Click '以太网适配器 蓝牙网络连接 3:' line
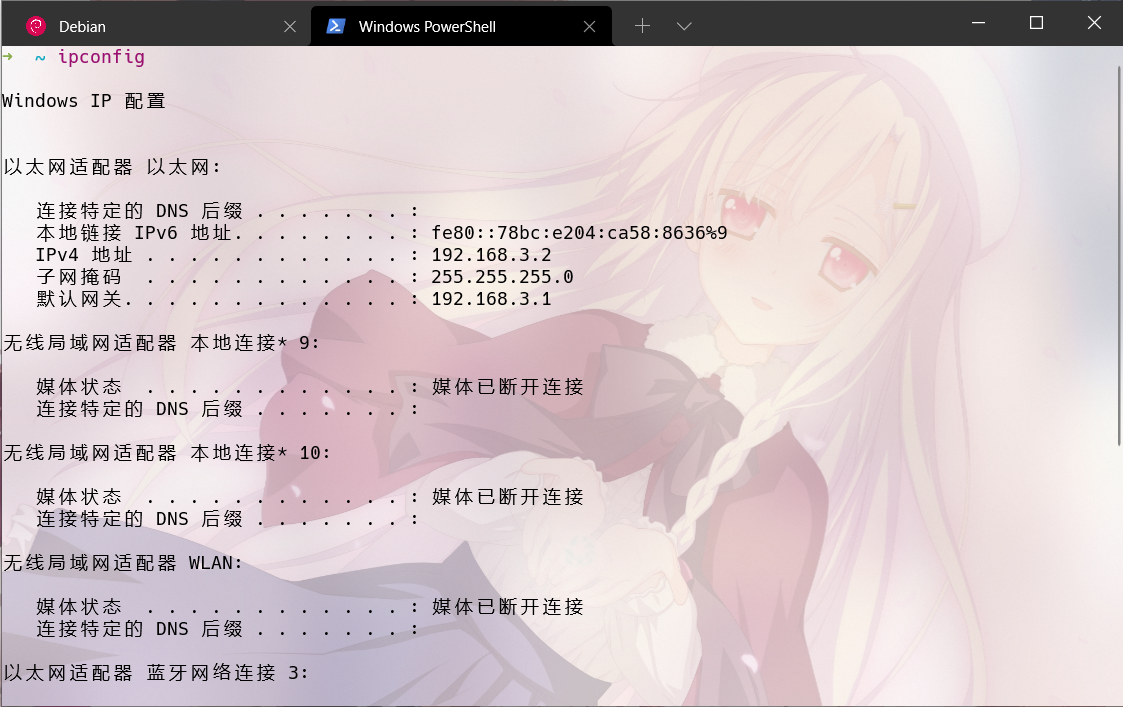The width and height of the screenshot is (1123, 707). click(156, 673)
